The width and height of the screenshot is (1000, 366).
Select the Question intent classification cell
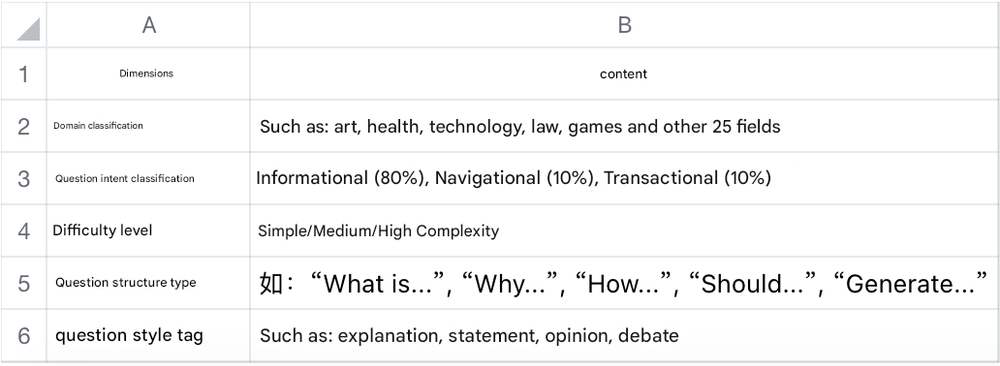pos(149,179)
